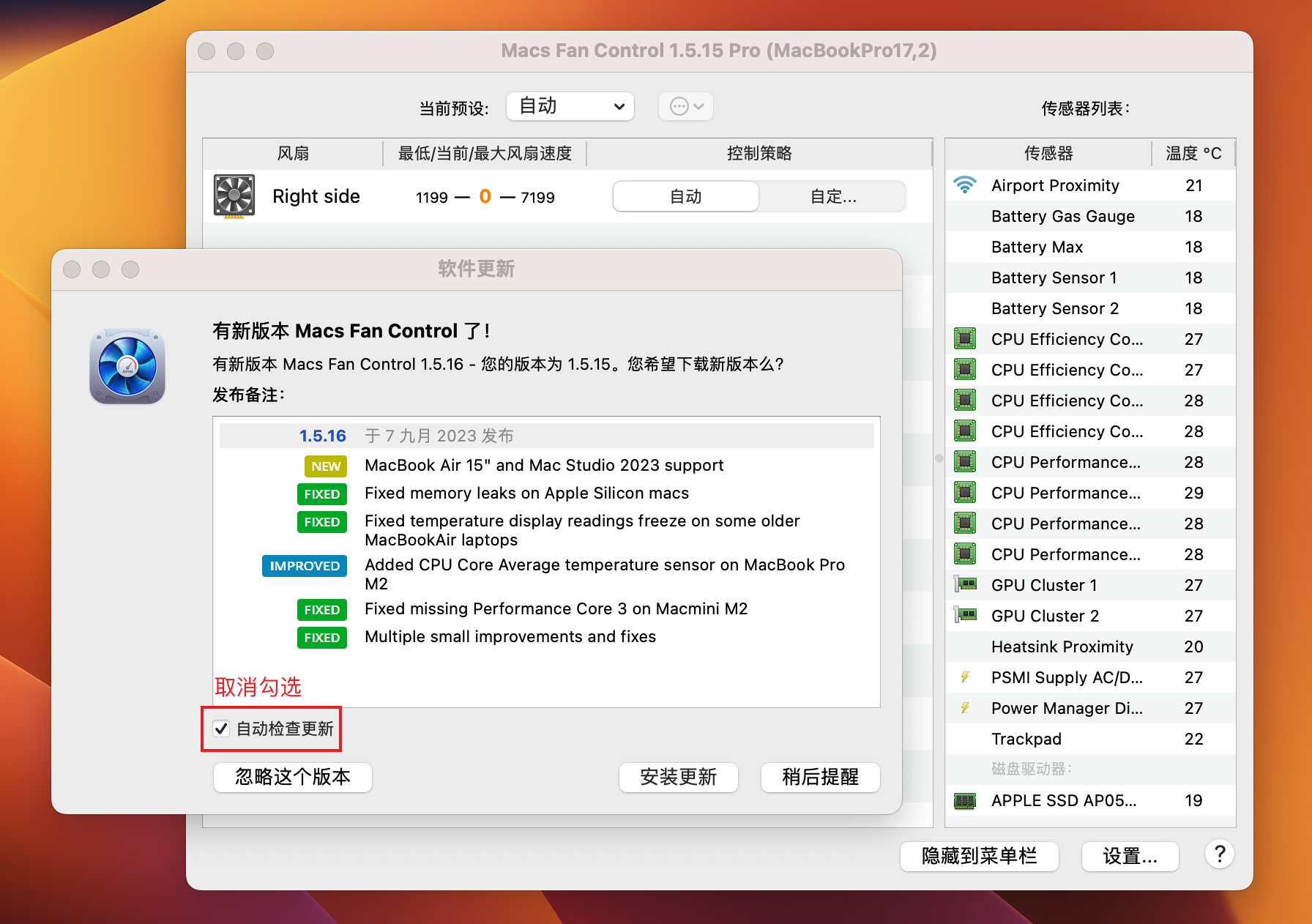1312x924 pixels.
Task: Click the 传感器 column header
Action: [1048, 153]
